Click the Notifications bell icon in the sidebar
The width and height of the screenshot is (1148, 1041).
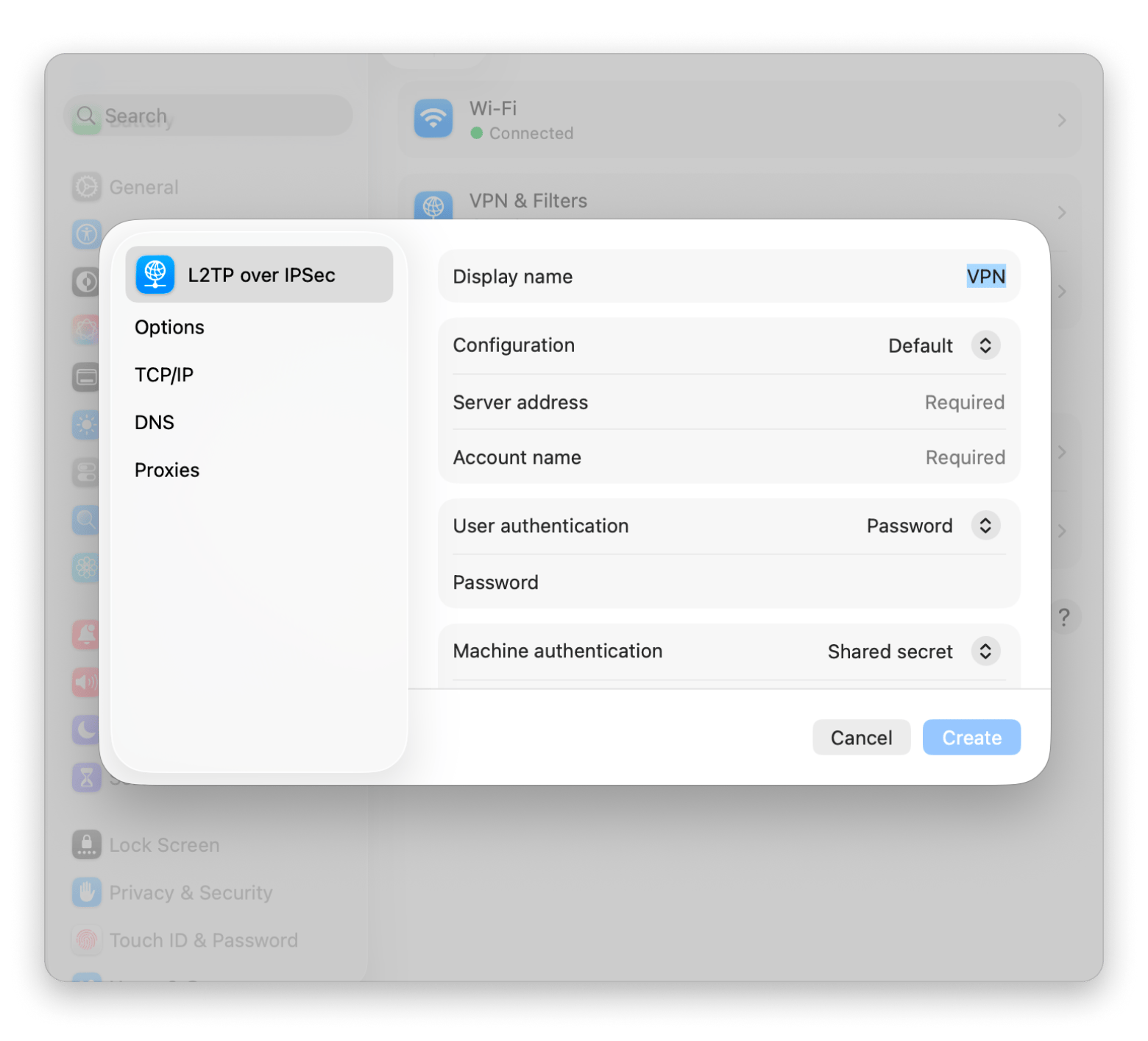click(x=86, y=635)
